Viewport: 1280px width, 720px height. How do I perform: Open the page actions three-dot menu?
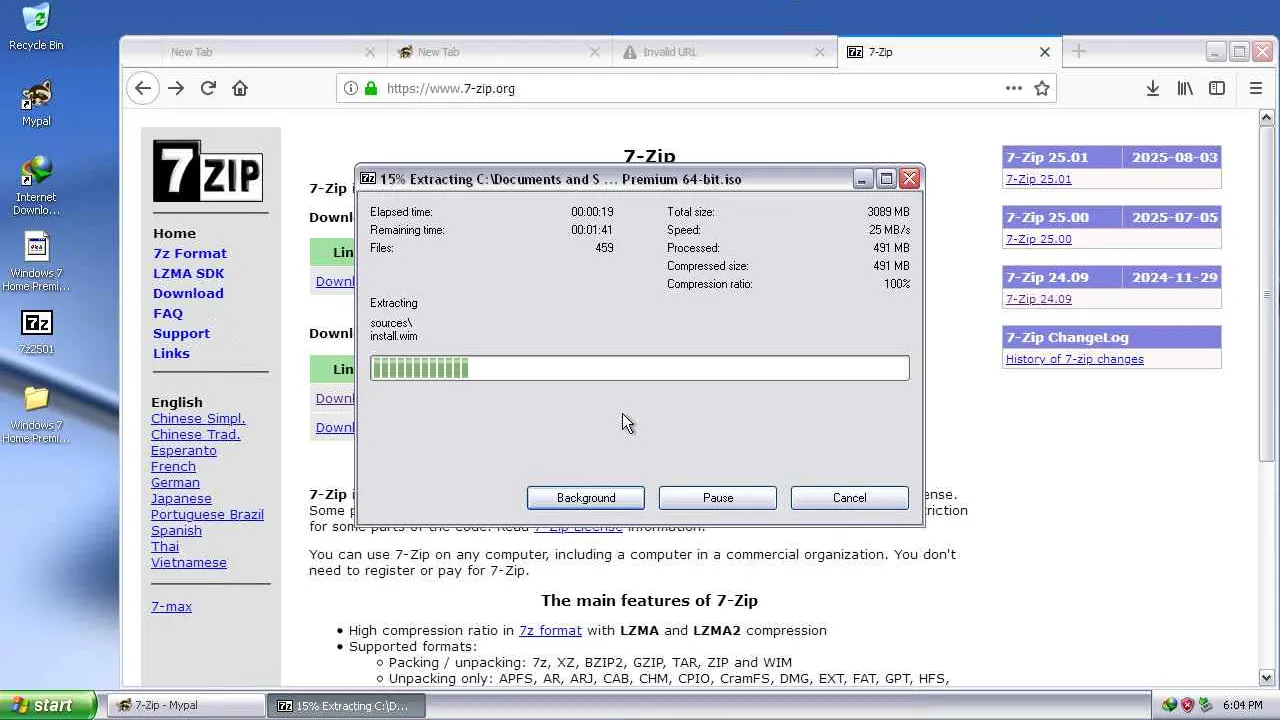[x=1014, y=88]
